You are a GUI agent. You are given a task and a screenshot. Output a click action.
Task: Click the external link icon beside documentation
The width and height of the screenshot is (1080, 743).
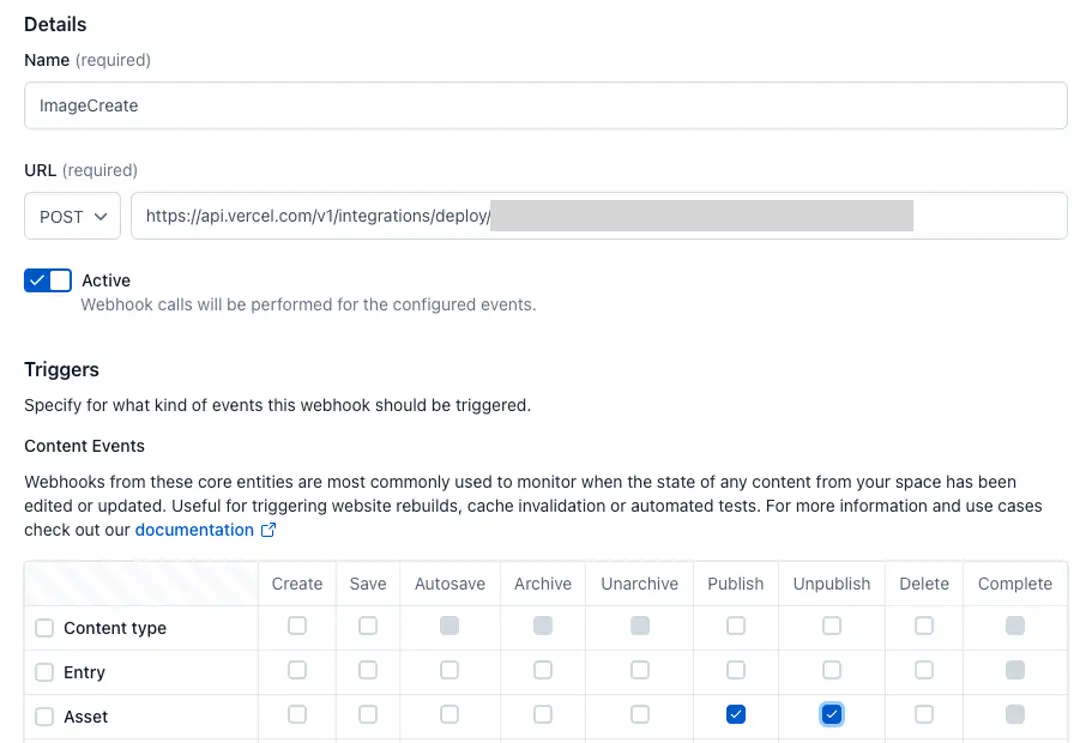pos(268,531)
